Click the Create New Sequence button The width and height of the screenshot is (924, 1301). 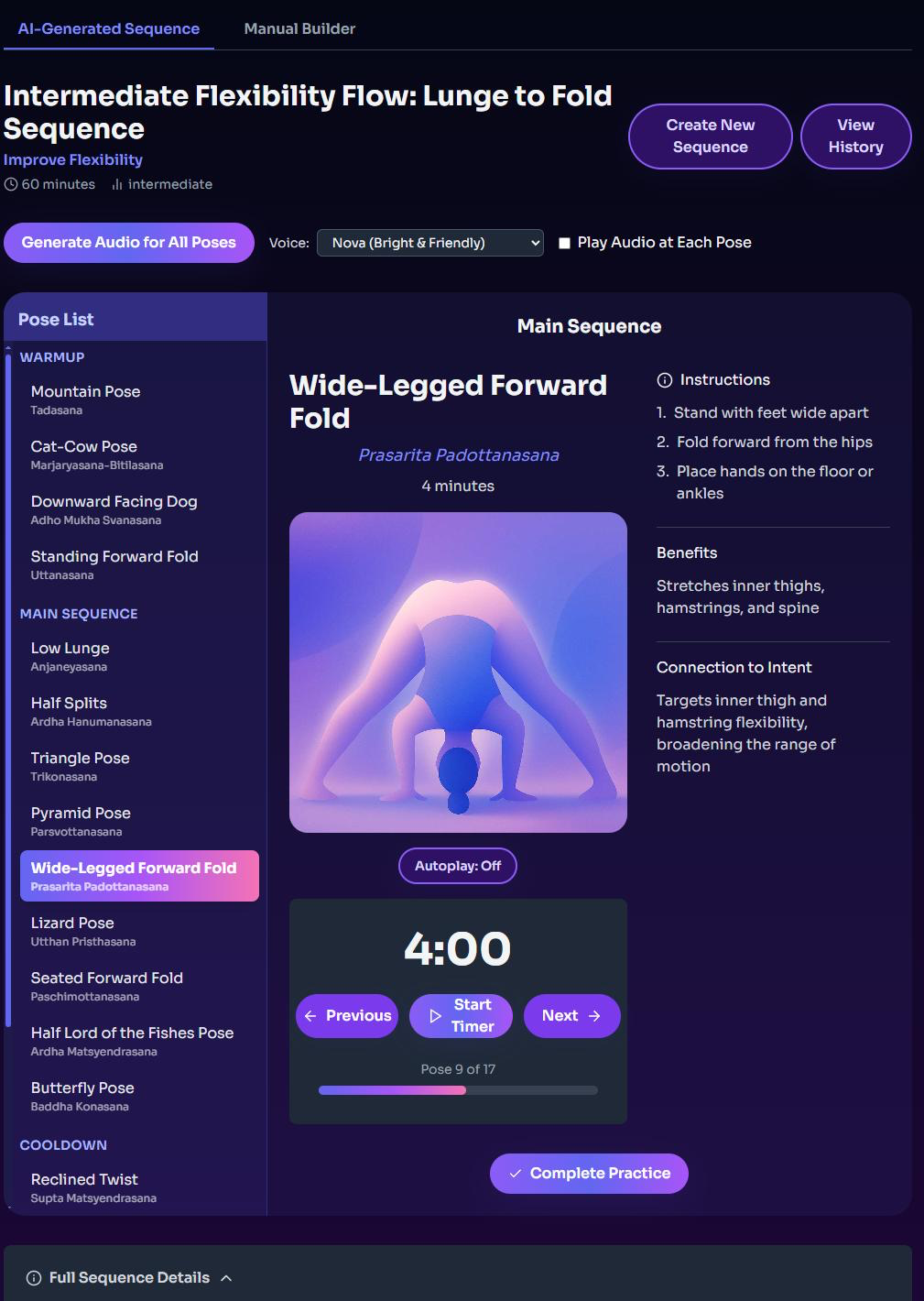(x=711, y=137)
